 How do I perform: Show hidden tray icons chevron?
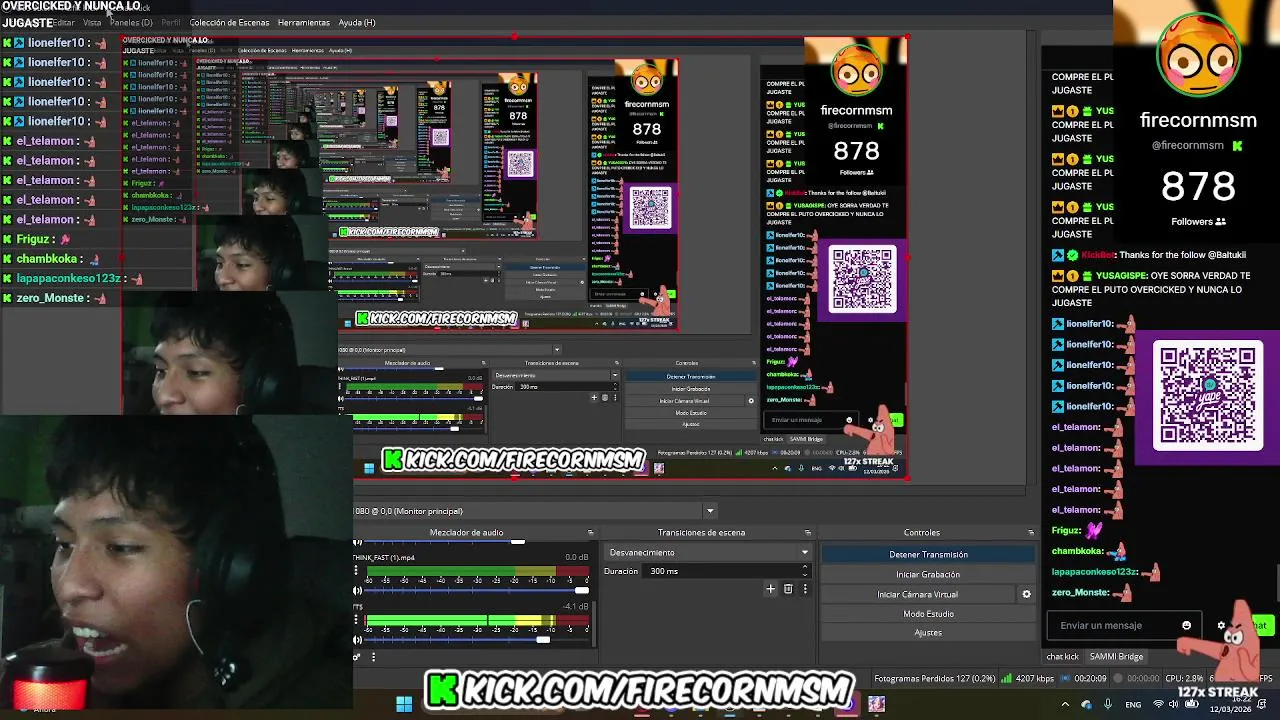(x=1064, y=704)
